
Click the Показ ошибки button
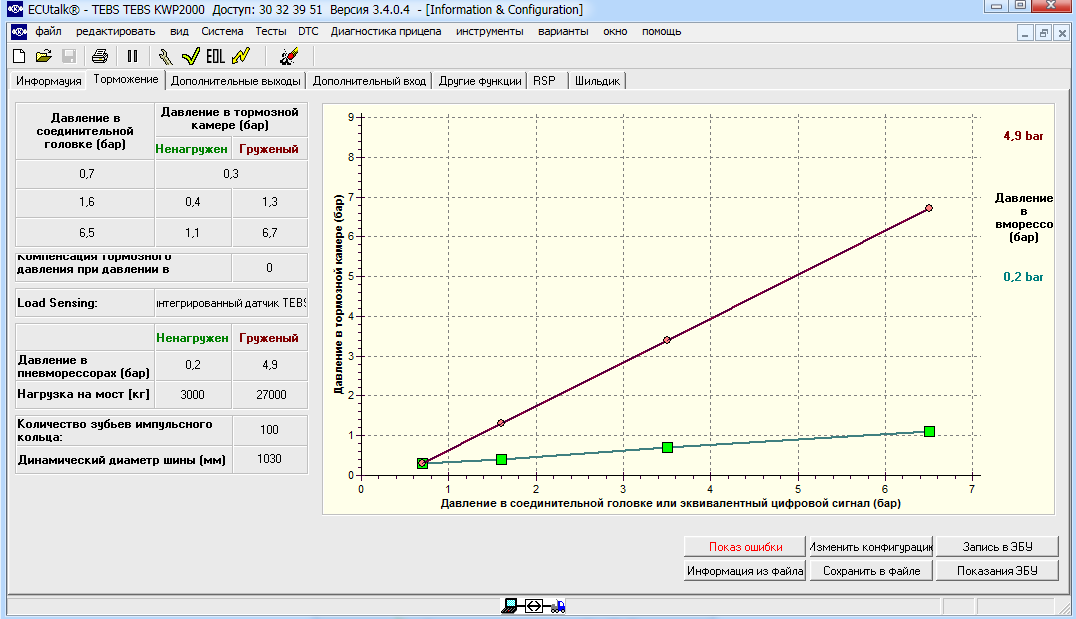click(x=744, y=547)
